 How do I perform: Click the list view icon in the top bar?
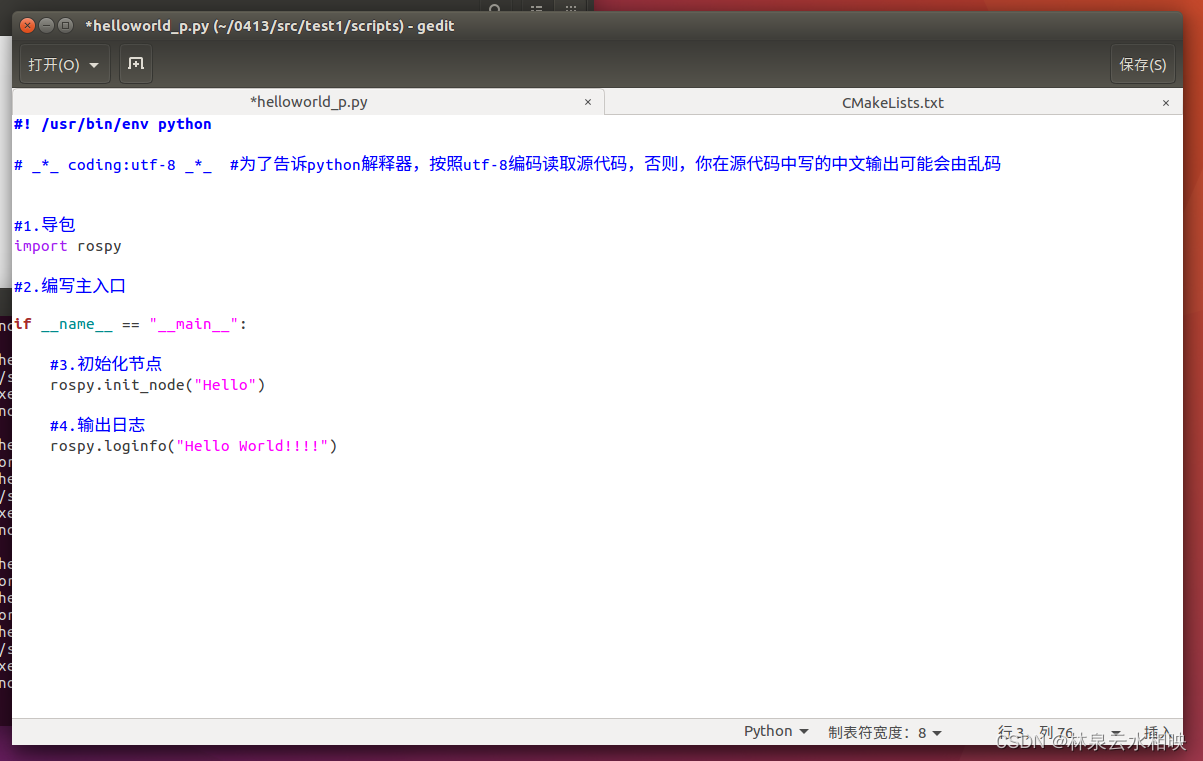[x=534, y=9]
